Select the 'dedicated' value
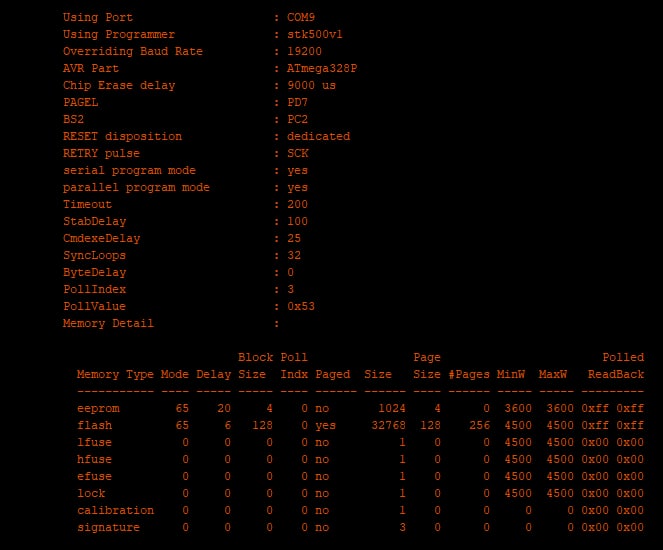Image resolution: width=663 pixels, height=550 pixels. pyautogui.click(x=318, y=136)
